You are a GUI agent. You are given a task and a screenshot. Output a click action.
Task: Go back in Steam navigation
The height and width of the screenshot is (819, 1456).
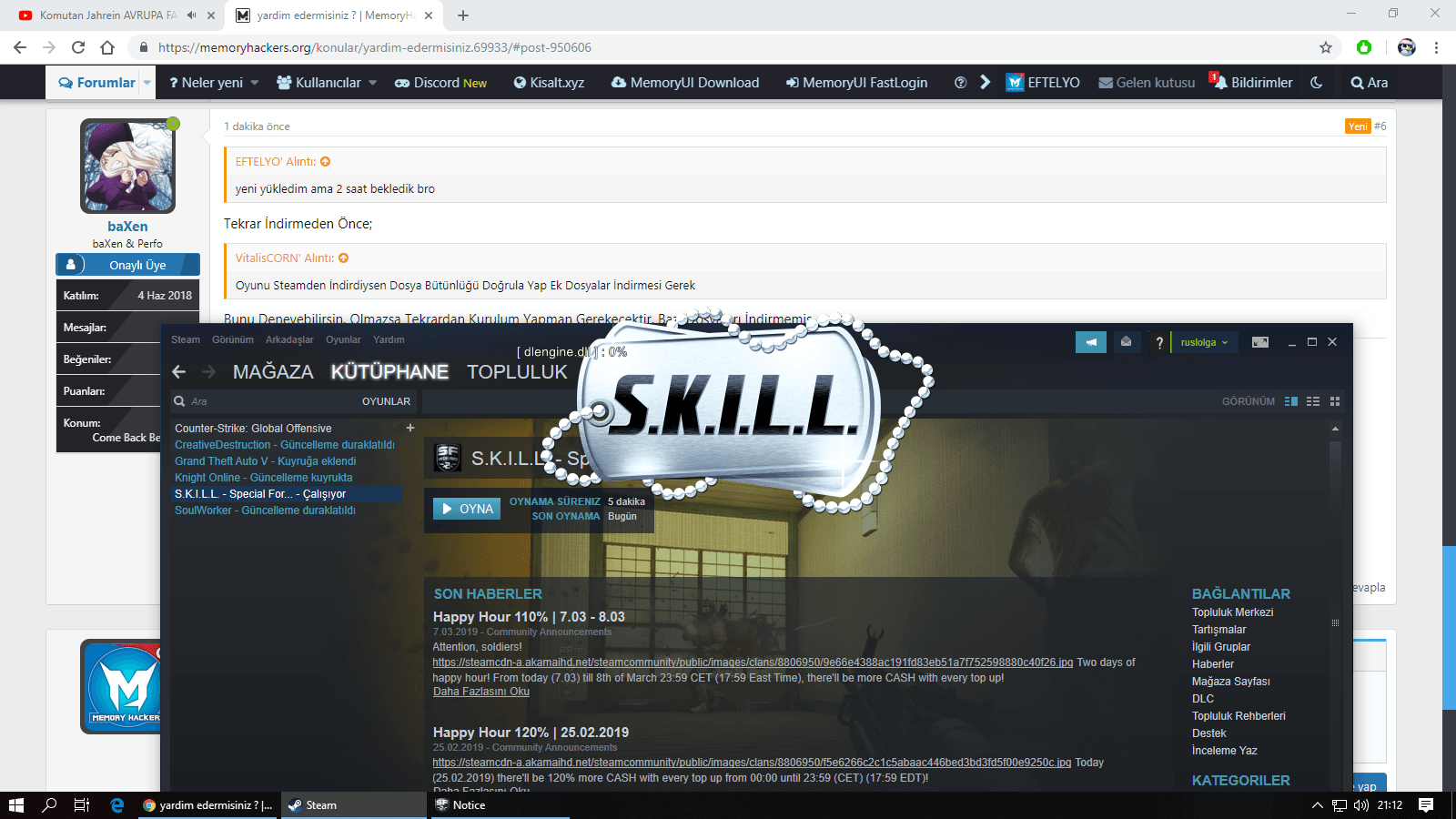click(x=179, y=371)
